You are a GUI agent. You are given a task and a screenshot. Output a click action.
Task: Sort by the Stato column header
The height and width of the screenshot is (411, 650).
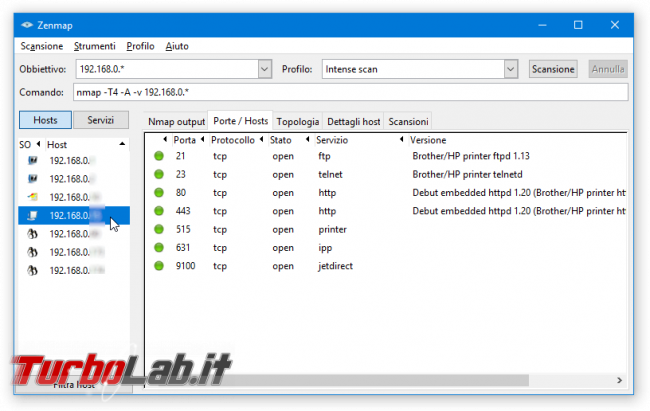[281, 140]
